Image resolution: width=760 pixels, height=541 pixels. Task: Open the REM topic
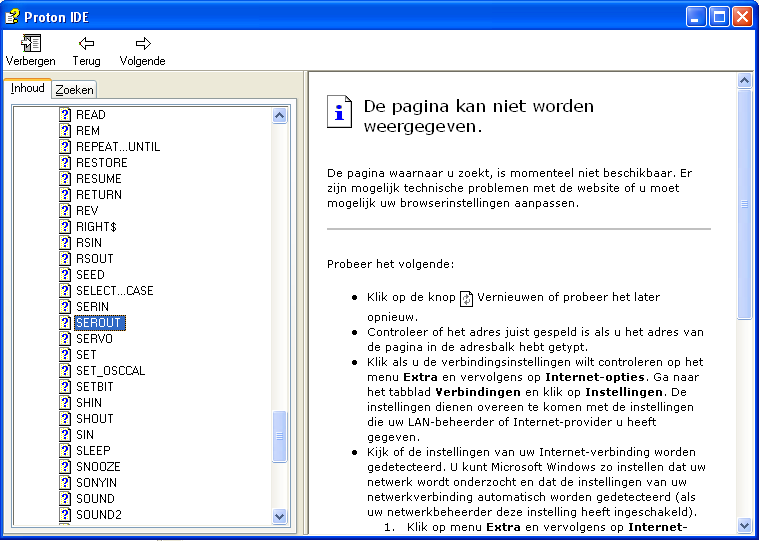pyautogui.click(x=88, y=131)
